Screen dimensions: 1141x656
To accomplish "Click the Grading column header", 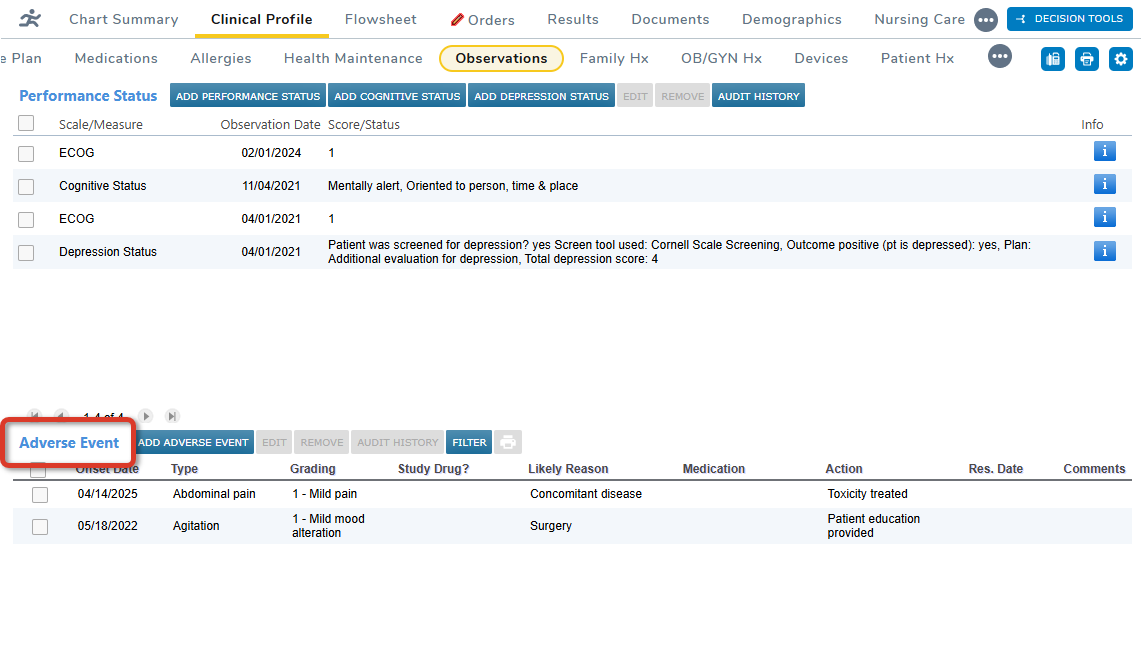I will [313, 469].
